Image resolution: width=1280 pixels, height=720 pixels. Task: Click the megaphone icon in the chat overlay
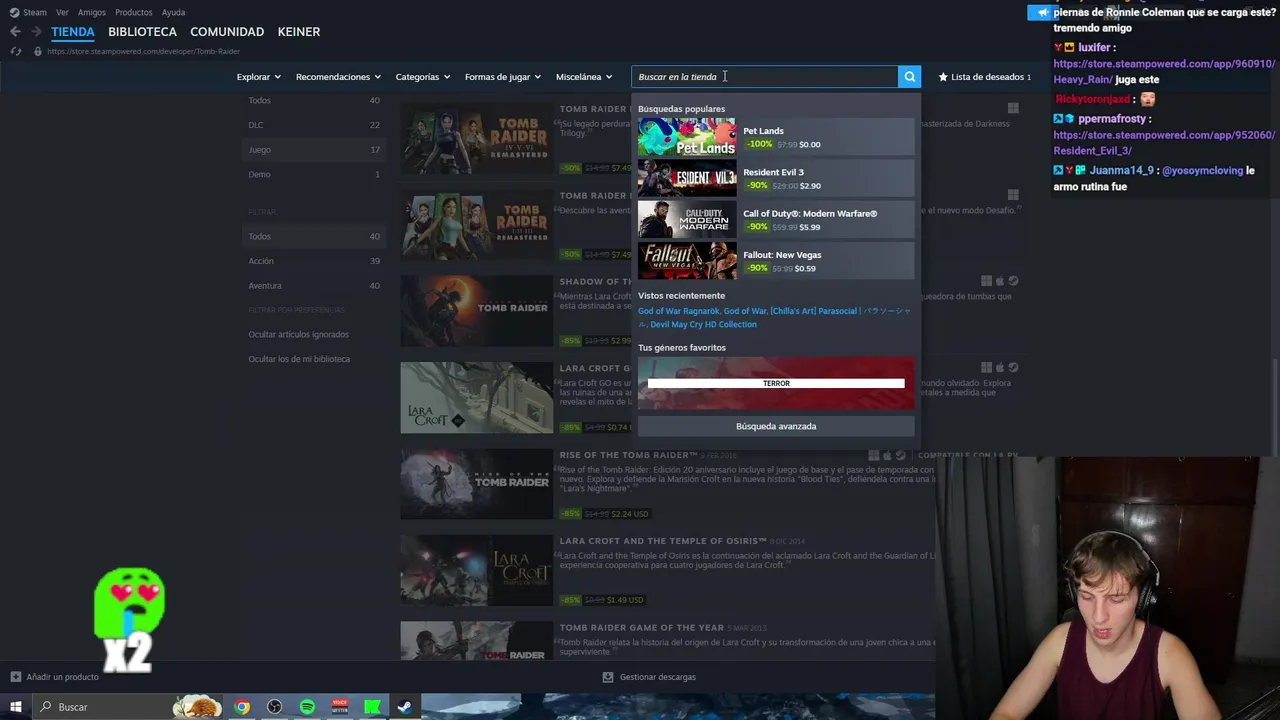pyautogui.click(x=1043, y=13)
